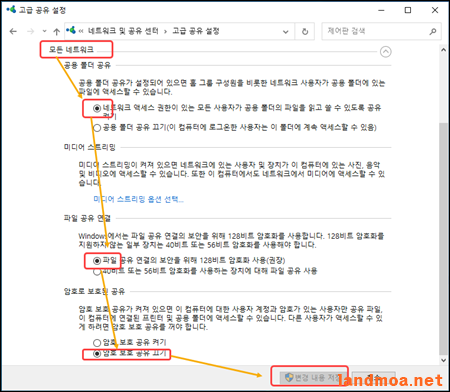Select 40비트 또는 56비트 암호화 radio button

(x=97, y=272)
